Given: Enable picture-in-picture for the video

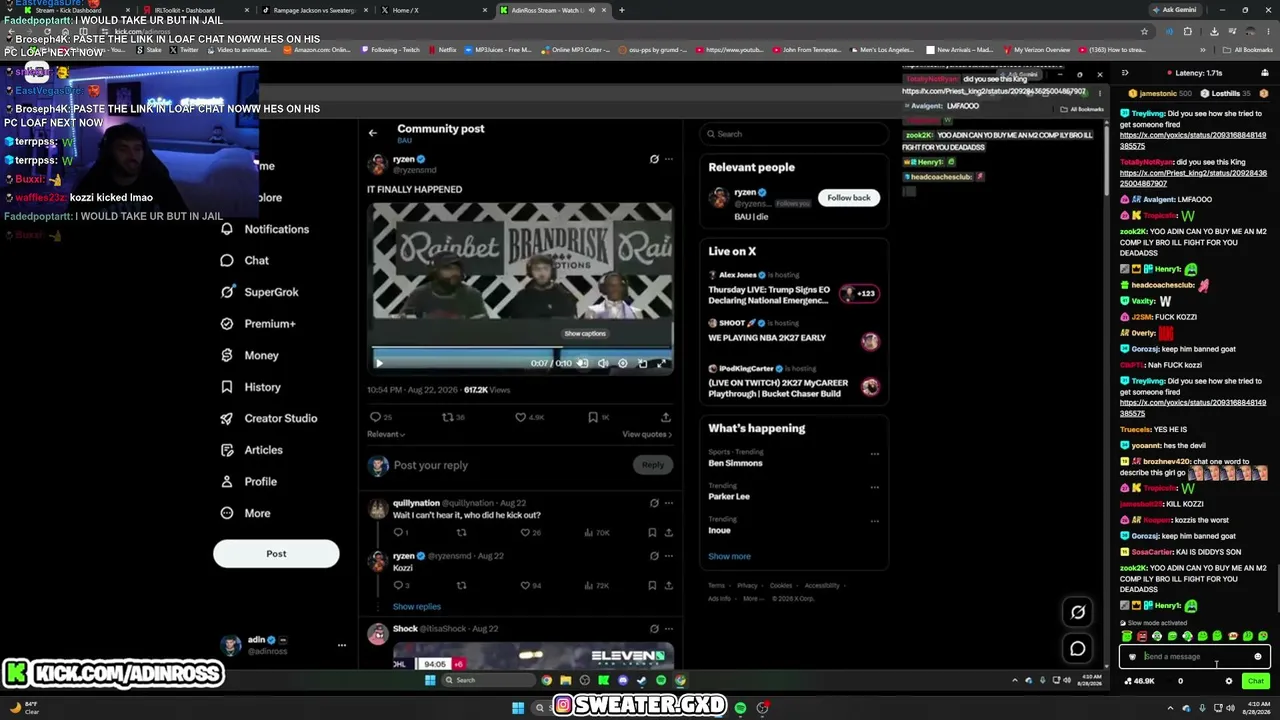Looking at the screenshot, I should 642,363.
